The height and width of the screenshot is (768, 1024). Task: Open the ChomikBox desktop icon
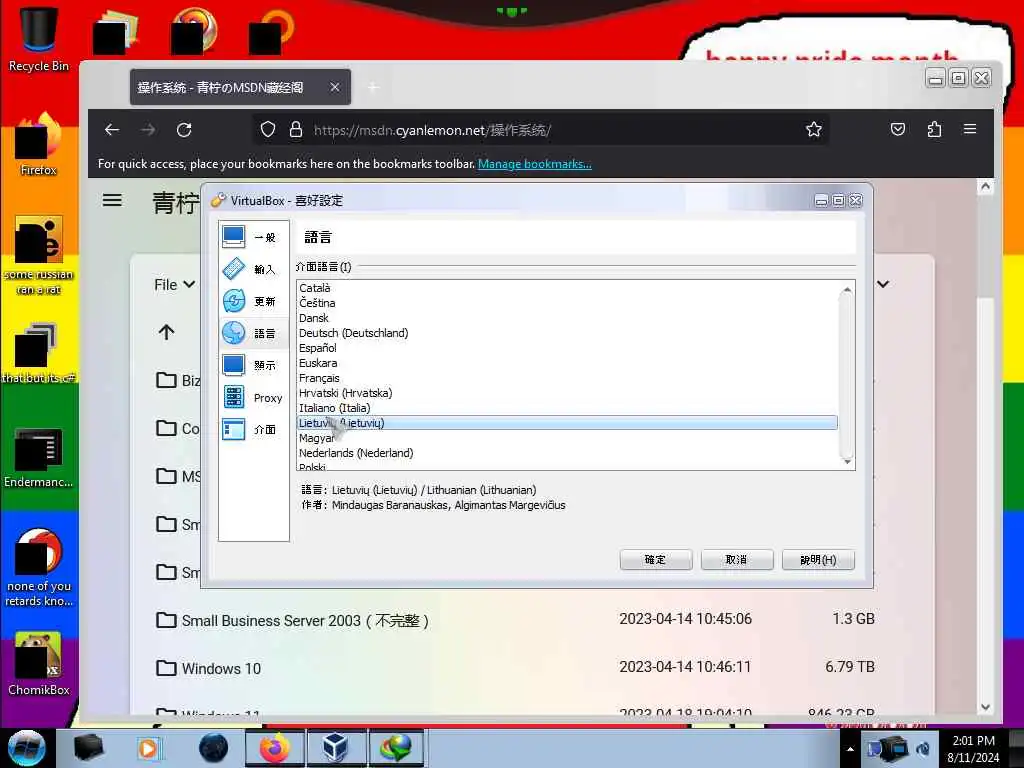tap(39, 664)
